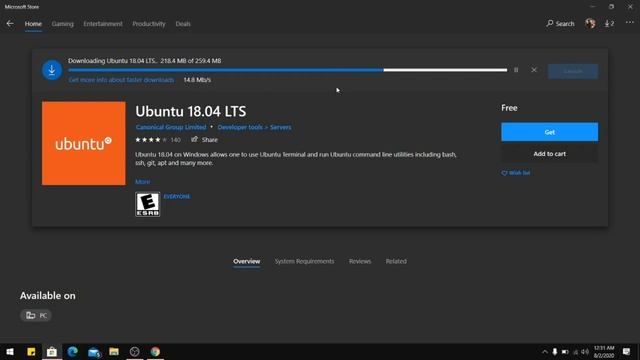Open Sticky Notes from taskbar
Viewport: 640px width, 360px height.
31,351
